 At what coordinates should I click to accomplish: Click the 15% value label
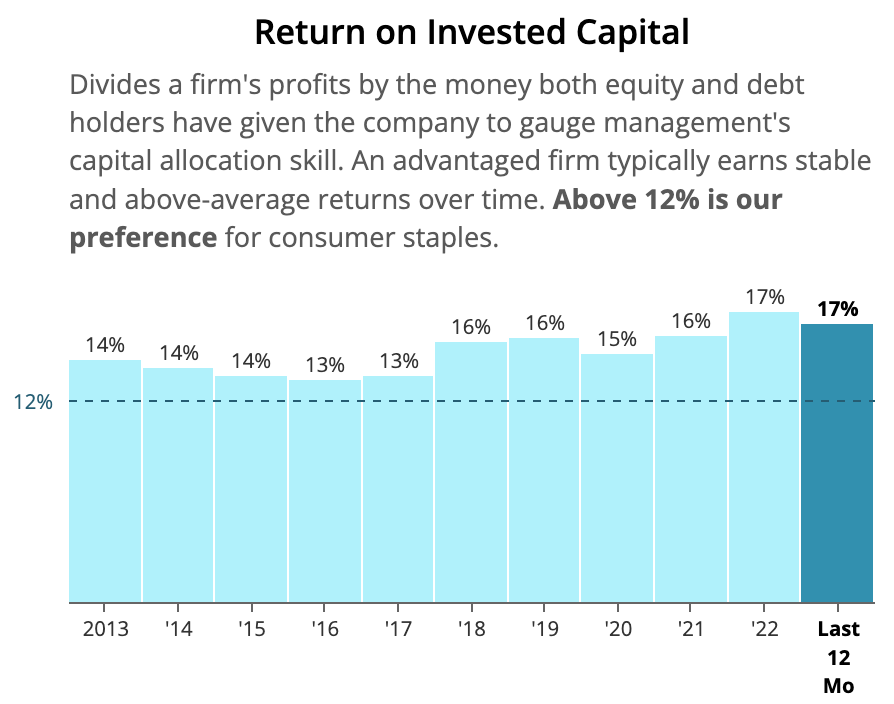tap(617, 339)
